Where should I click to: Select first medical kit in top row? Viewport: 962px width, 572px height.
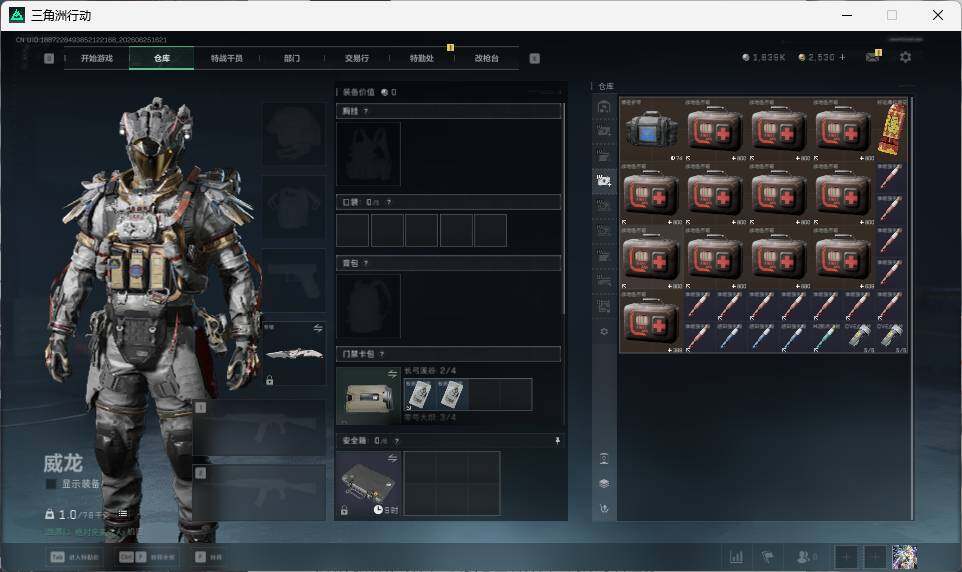point(715,129)
